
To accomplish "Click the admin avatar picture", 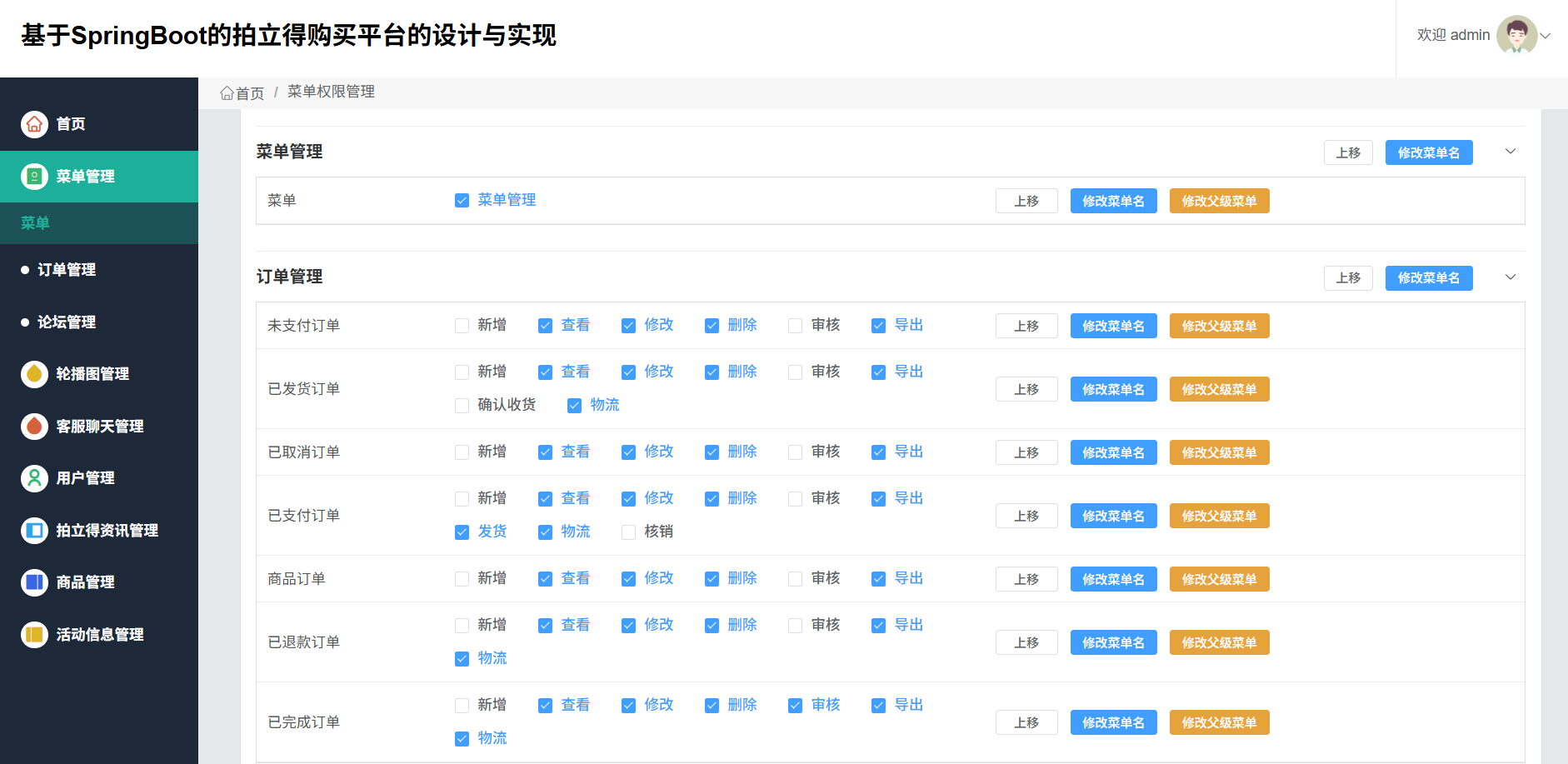I will point(1516,35).
